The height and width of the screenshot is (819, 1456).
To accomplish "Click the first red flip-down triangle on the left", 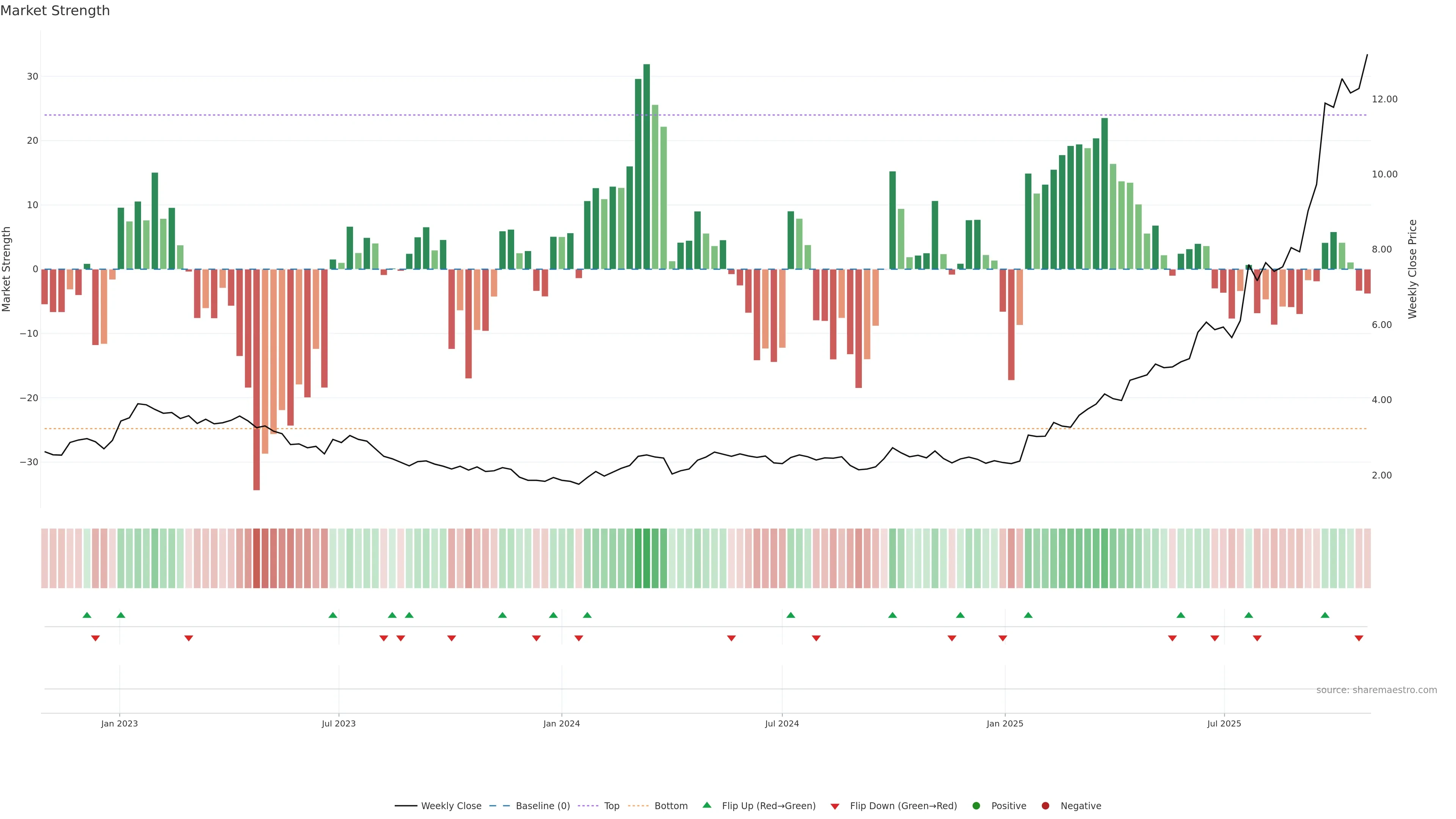I will click(x=96, y=638).
